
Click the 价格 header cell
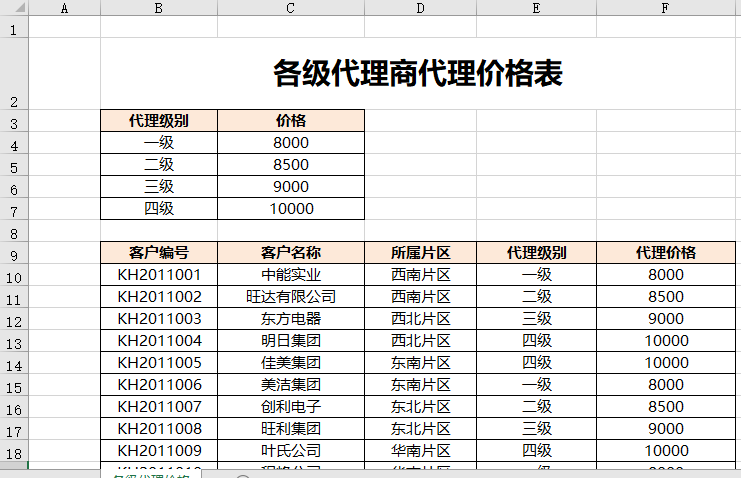tap(291, 121)
